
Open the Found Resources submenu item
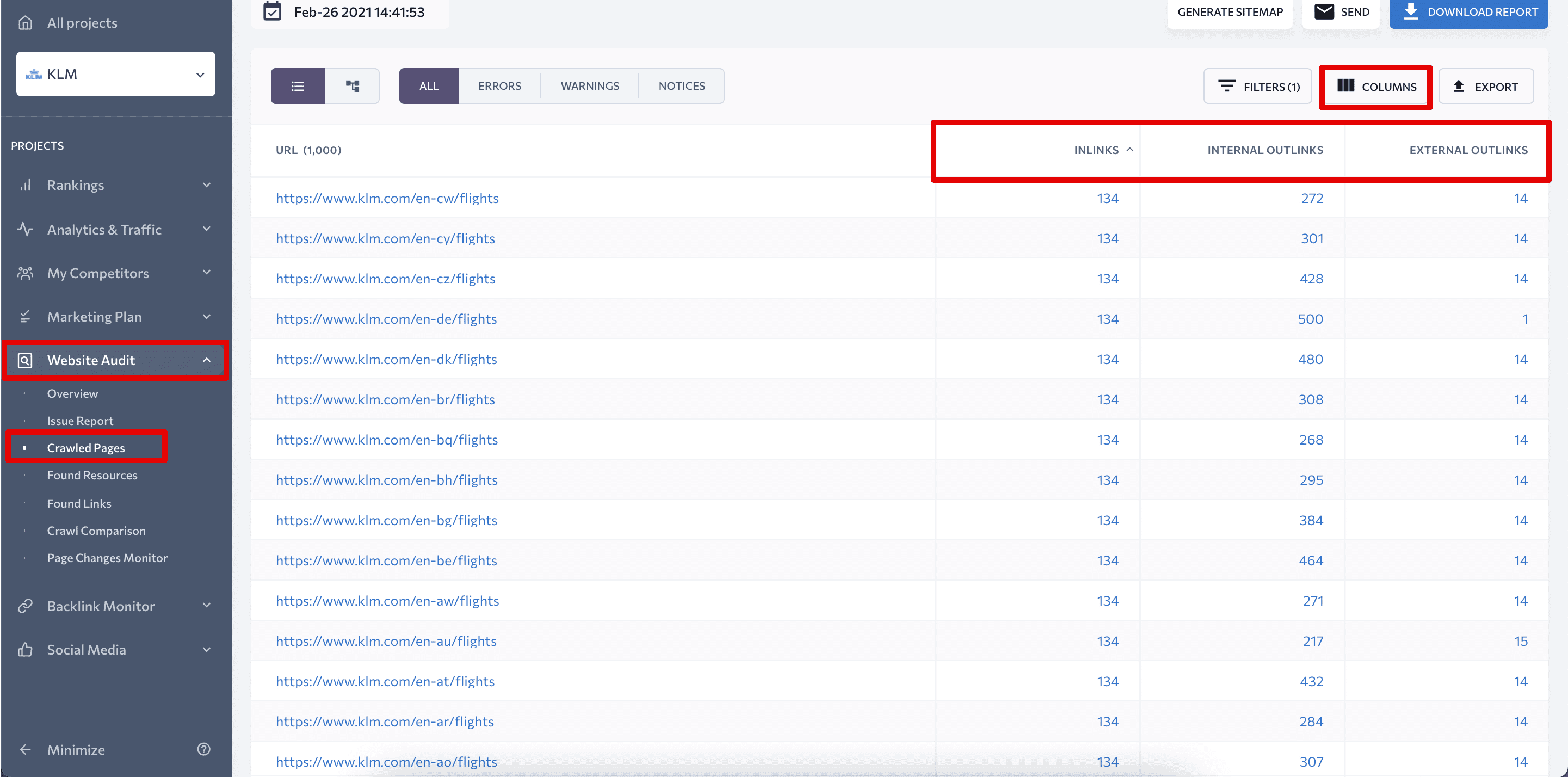(92, 476)
